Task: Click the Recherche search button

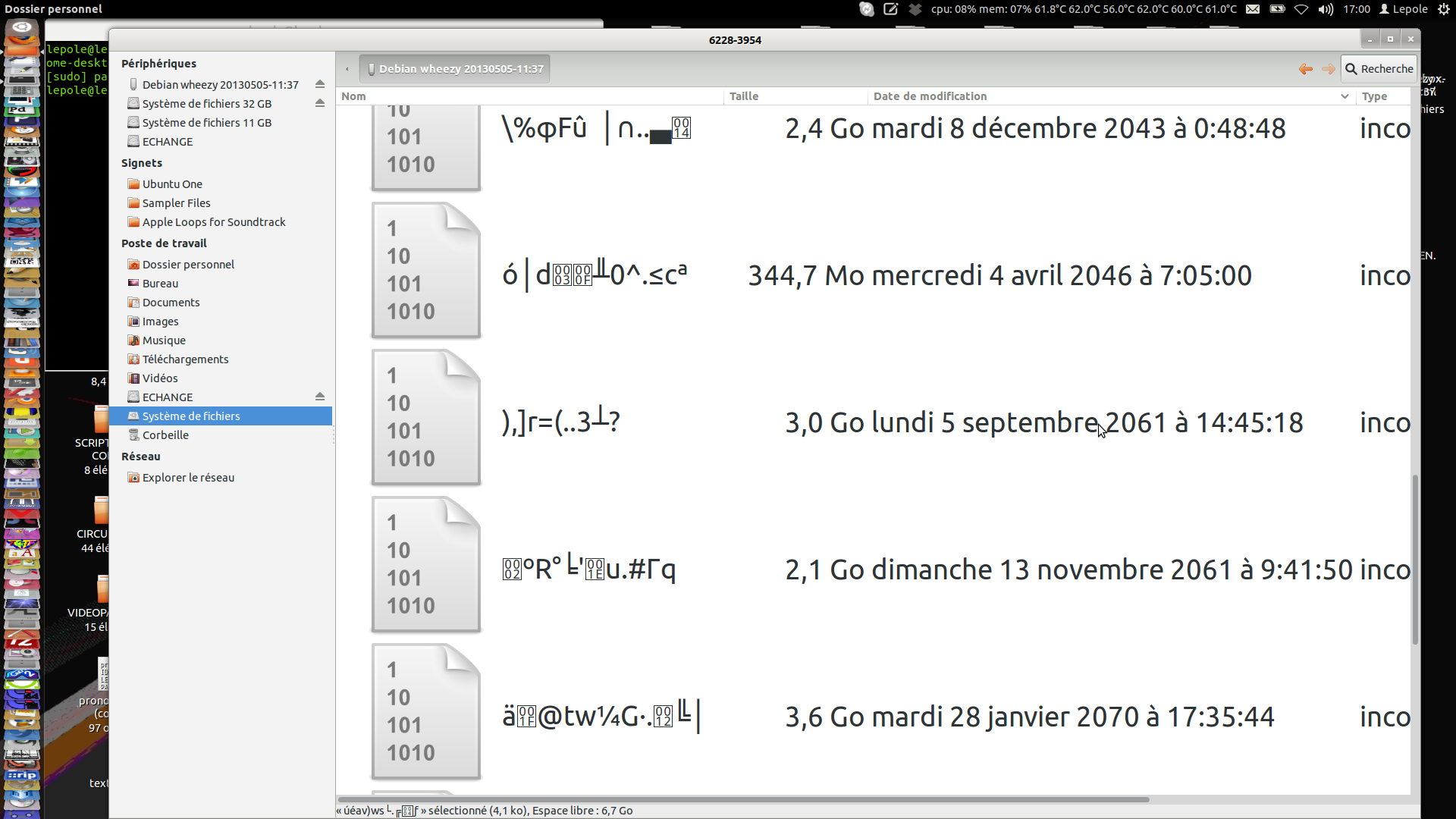Action: (1379, 69)
